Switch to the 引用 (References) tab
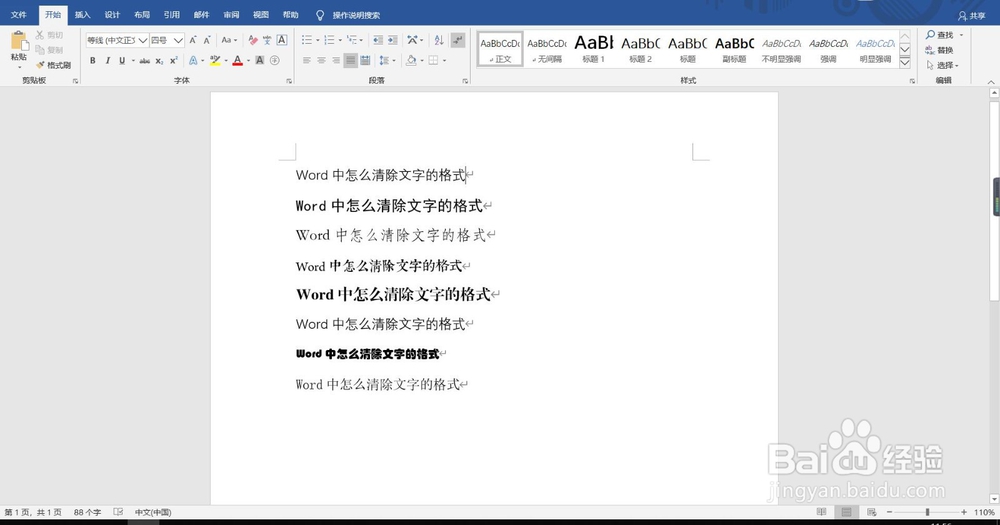The width and height of the screenshot is (1000, 525). tap(172, 15)
